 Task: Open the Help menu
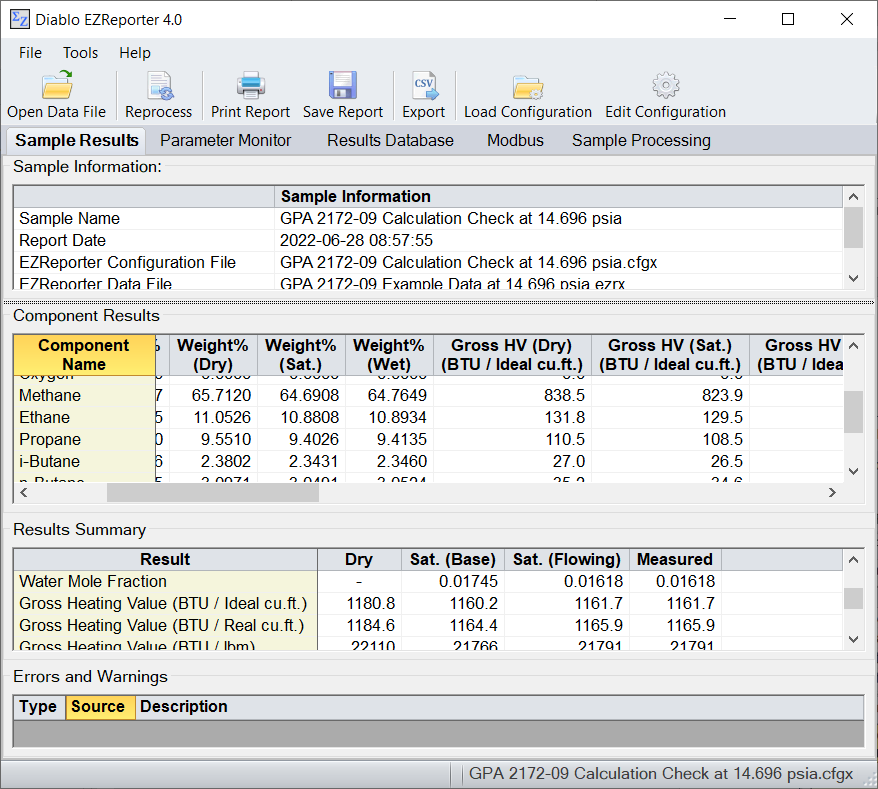click(x=135, y=53)
